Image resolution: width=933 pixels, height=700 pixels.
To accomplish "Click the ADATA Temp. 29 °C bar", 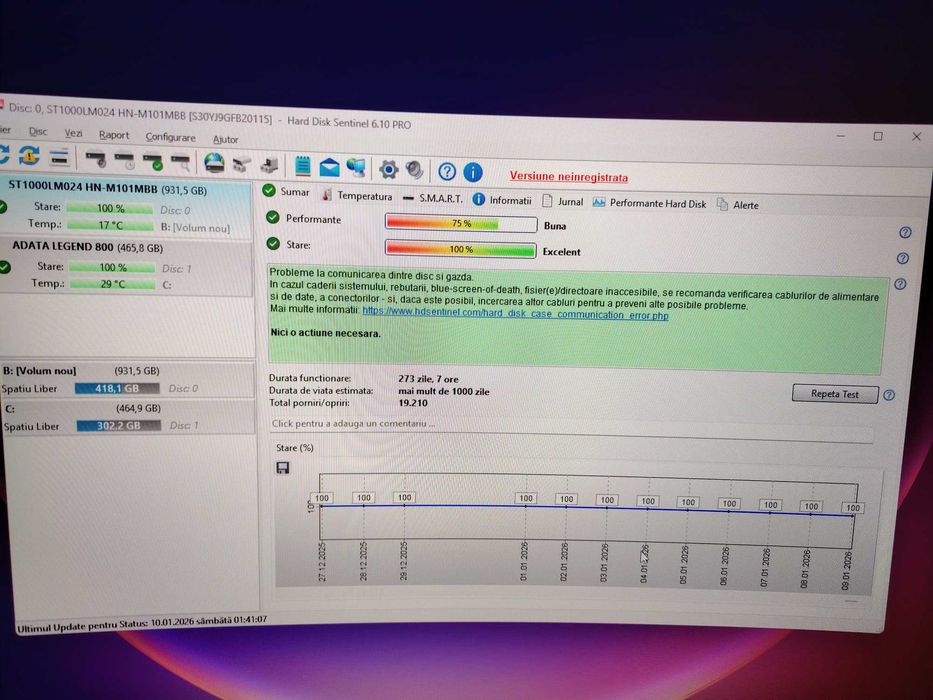I will (112, 284).
